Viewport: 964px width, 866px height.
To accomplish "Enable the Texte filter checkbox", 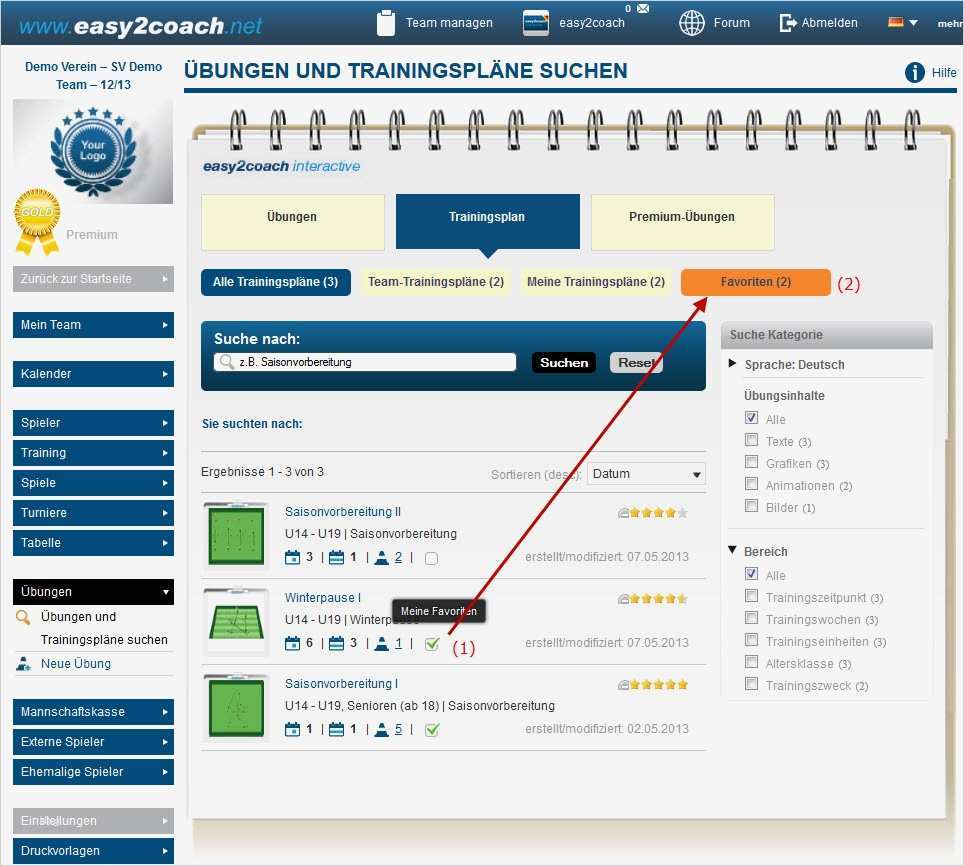I will click(x=751, y=440).
